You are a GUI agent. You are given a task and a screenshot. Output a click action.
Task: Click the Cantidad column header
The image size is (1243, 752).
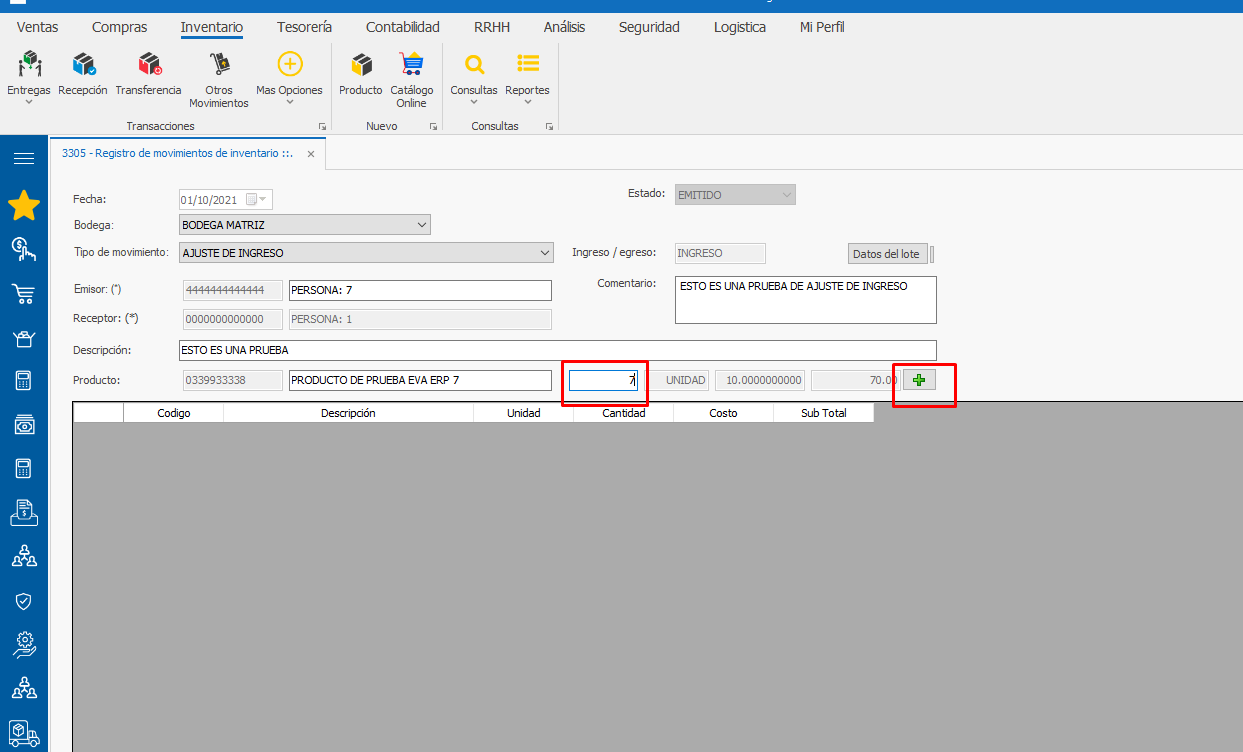click(623, 413)
